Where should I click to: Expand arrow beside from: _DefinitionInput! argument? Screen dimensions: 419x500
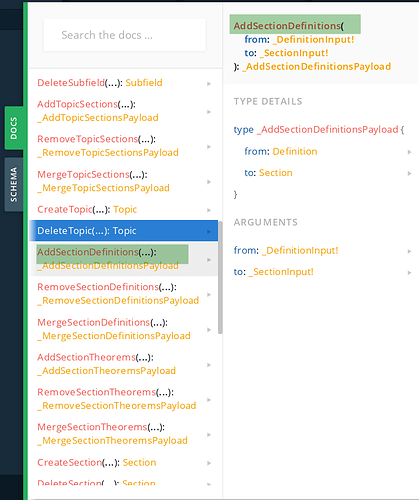point(409,251)
